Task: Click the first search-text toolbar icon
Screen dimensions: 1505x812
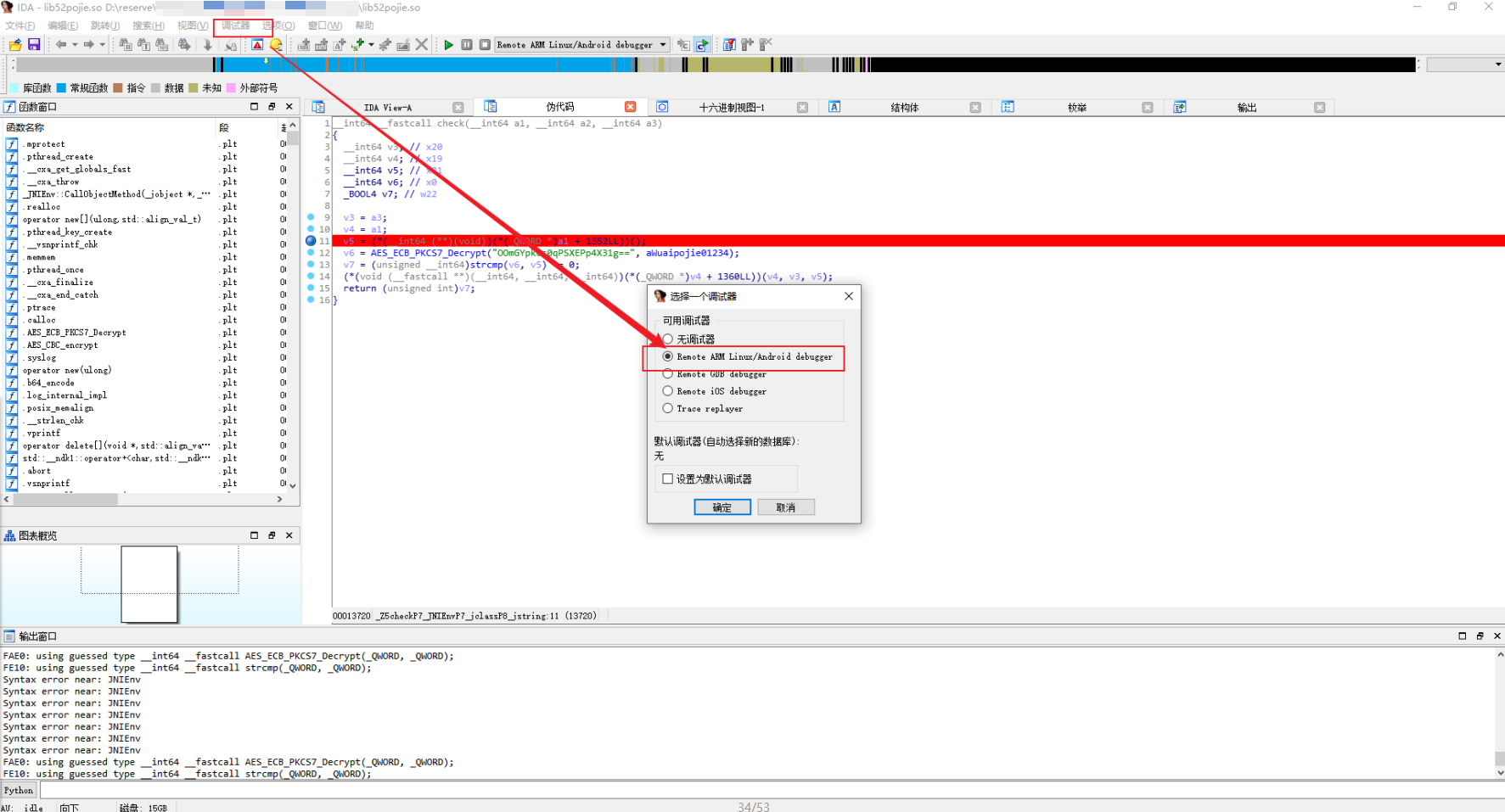Action: [x=126, y=44]
